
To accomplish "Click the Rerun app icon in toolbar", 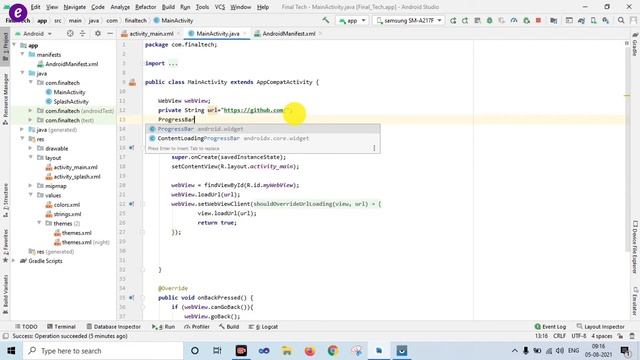I will 453,20.
